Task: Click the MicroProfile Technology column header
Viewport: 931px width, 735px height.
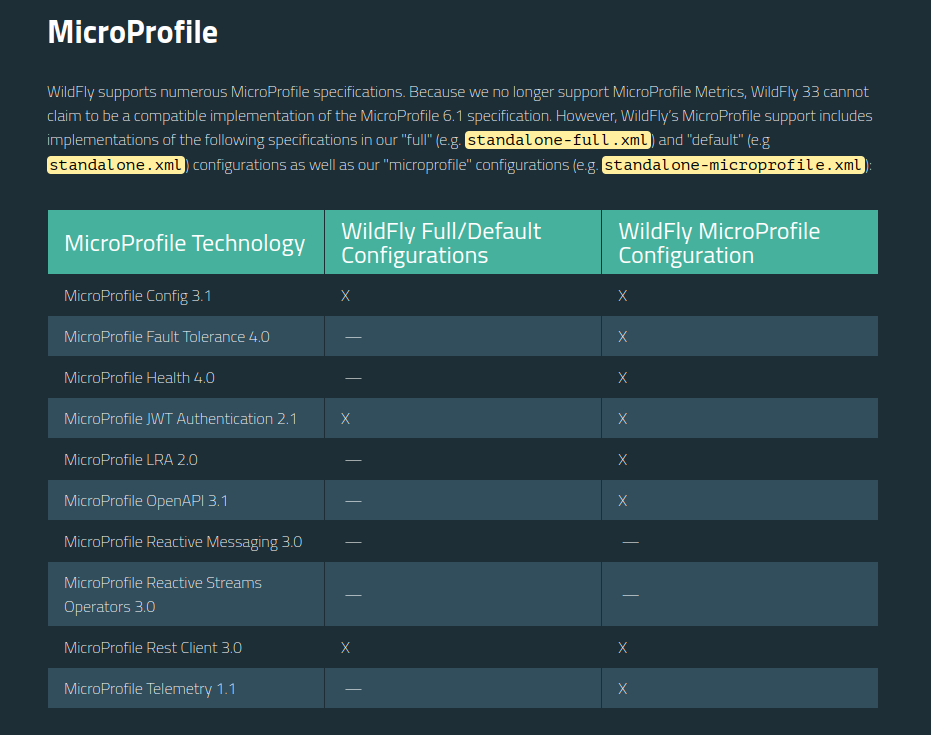Action: tap(185, 243)
